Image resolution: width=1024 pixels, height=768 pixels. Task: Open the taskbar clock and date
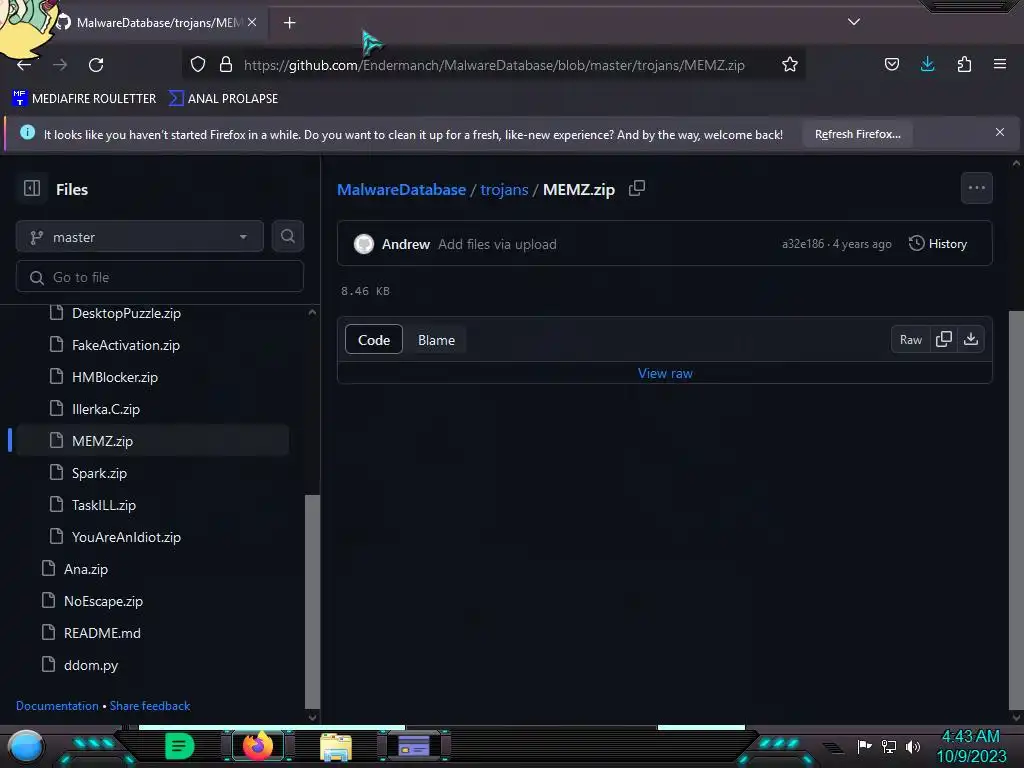[970, 746]
